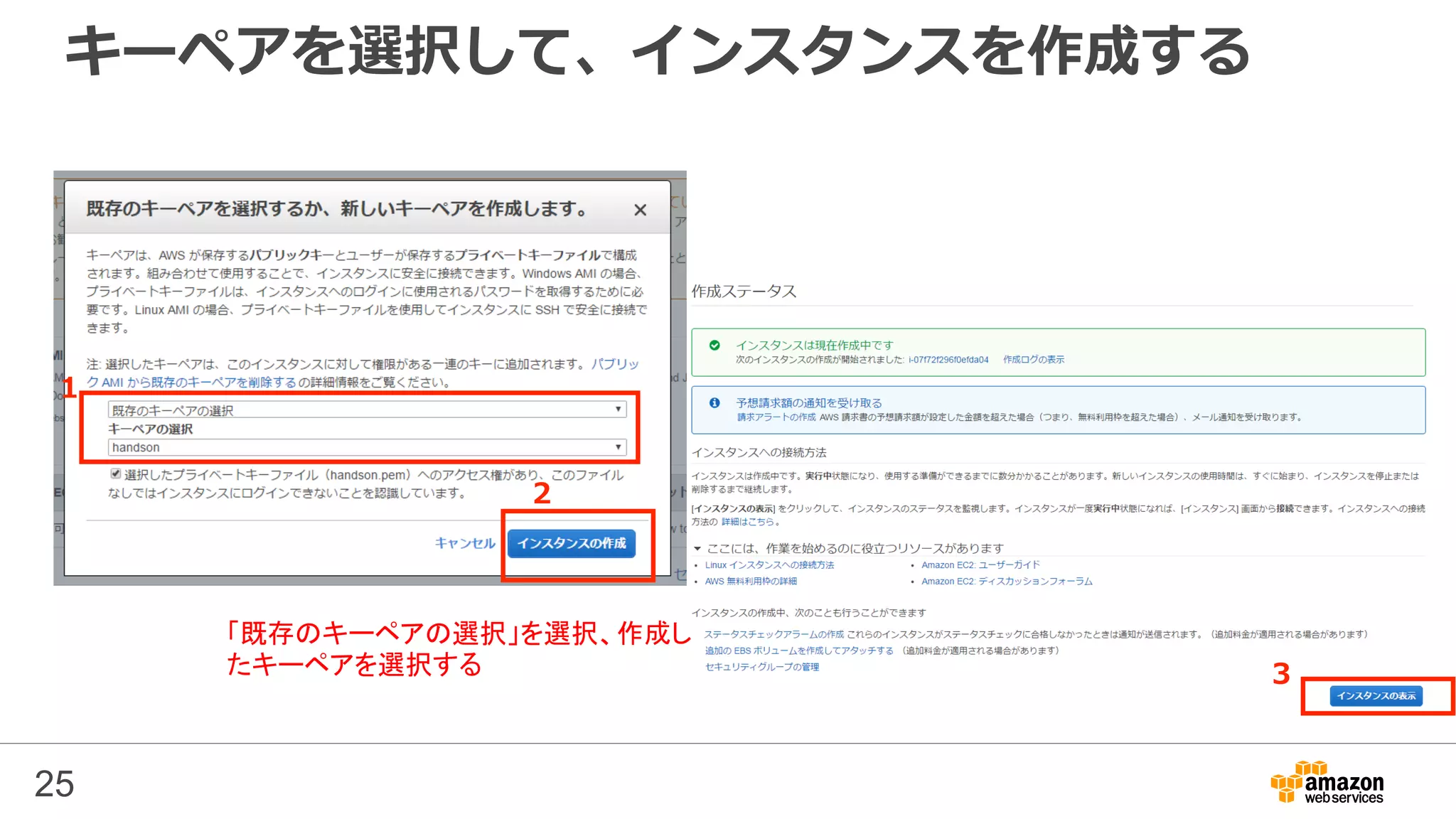Image resolution: width=1456 pixels, height=819 pixels.
Task: Open the 請求アラートの作成 link
Action: [x=776, y=417]
